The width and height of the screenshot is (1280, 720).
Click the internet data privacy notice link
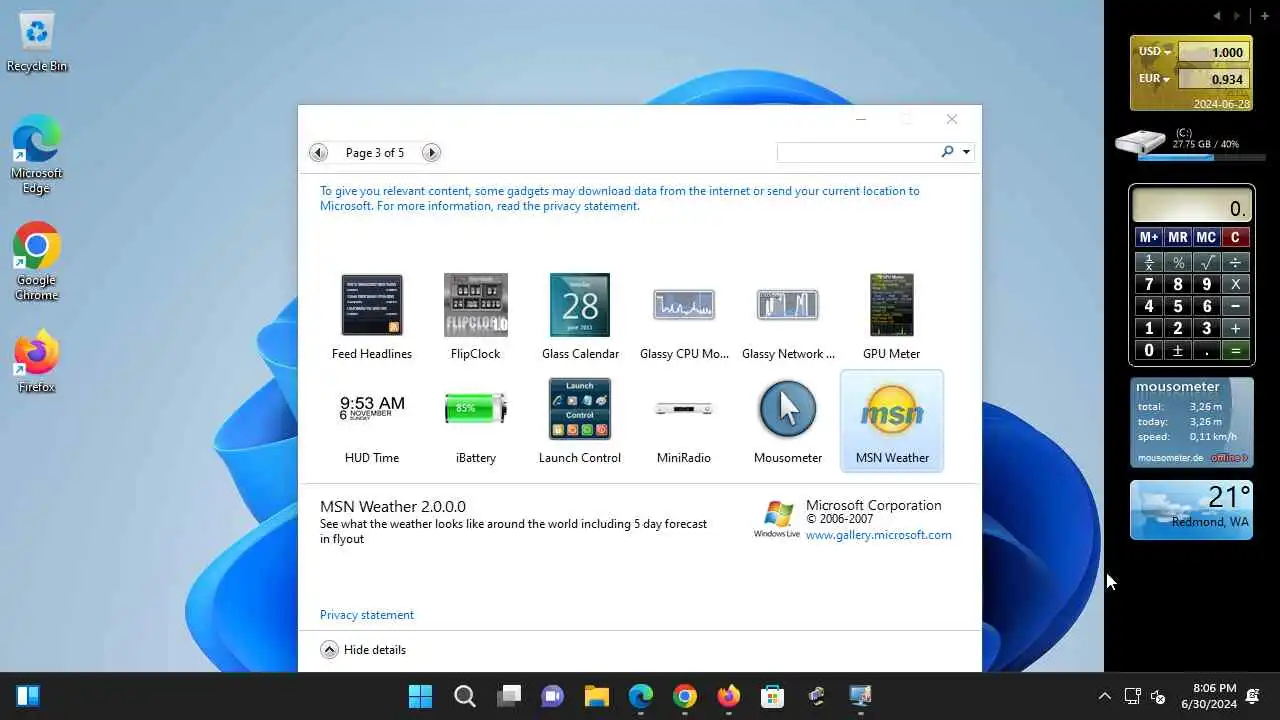tap(619, 198)
